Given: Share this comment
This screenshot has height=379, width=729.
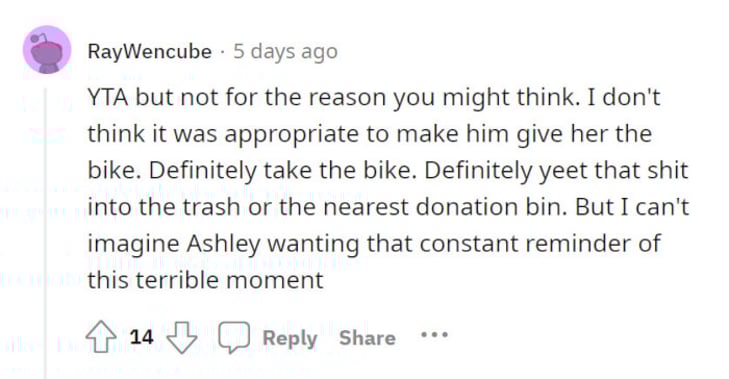Looking at the screenshot, I should tap(367, 338).
